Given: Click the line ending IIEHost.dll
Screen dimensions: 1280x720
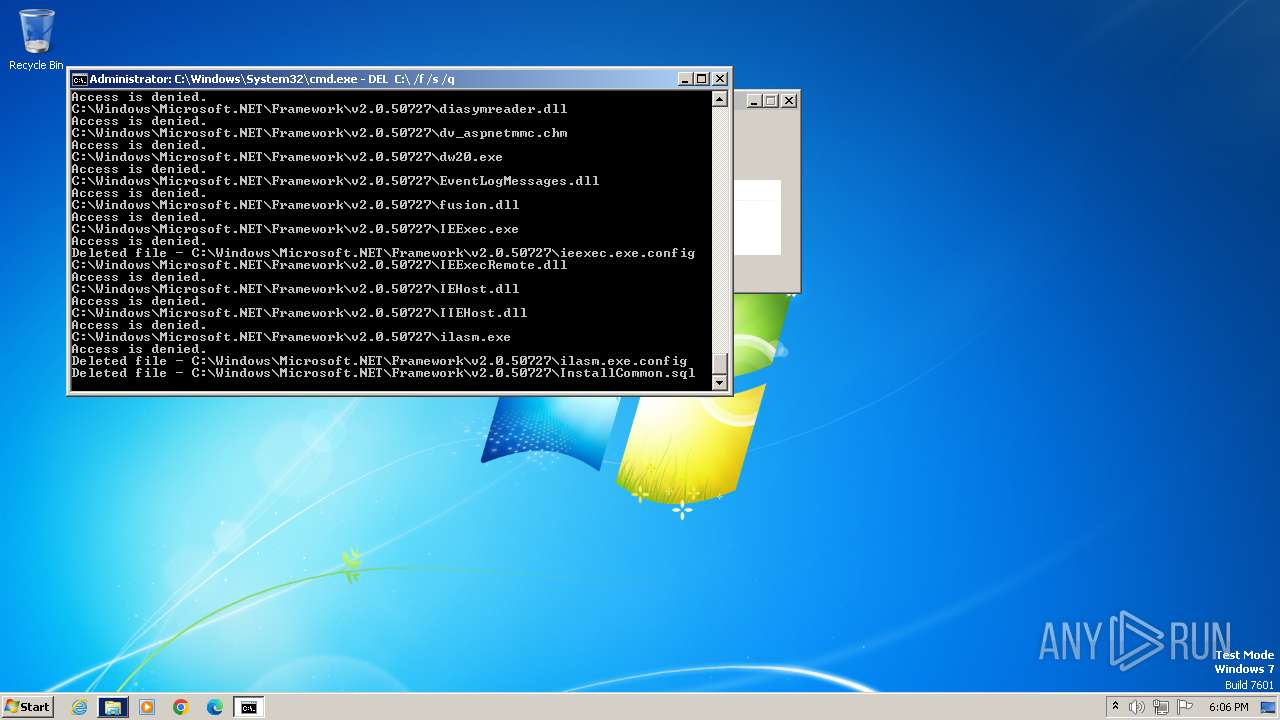Looking at the screenshot, I should point(299,313).
